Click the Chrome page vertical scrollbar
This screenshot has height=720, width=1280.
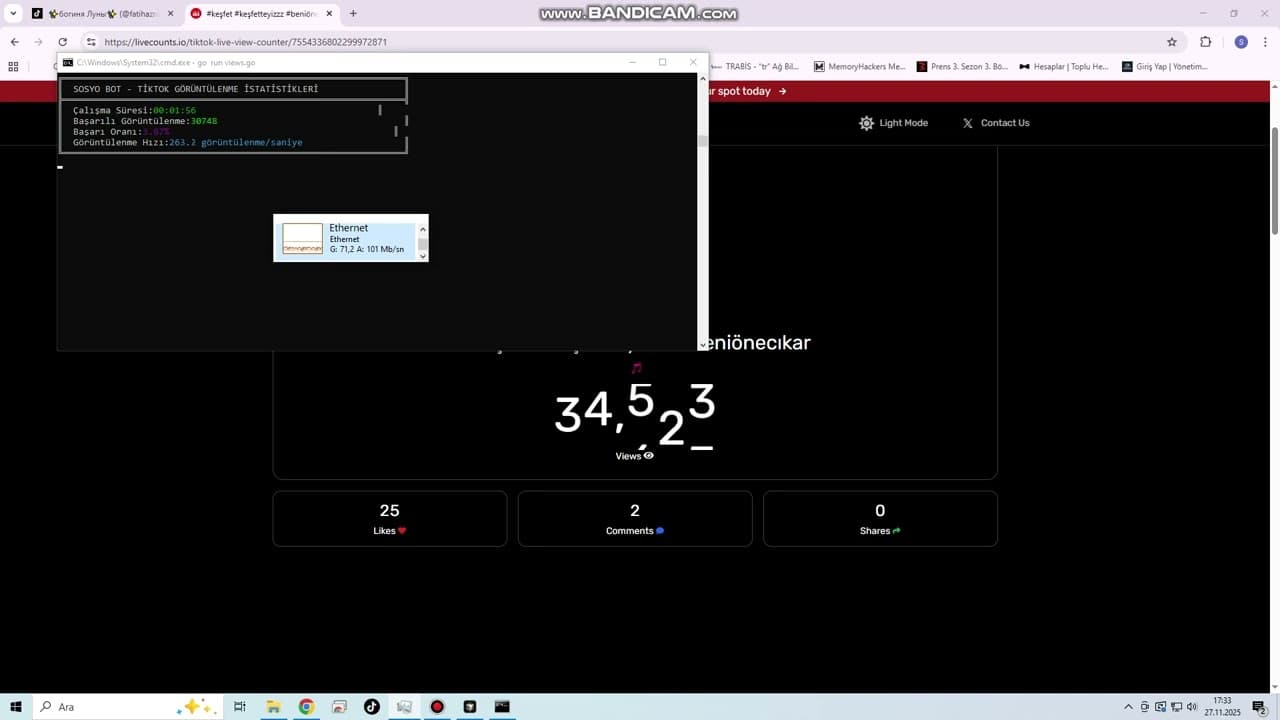1274,180
